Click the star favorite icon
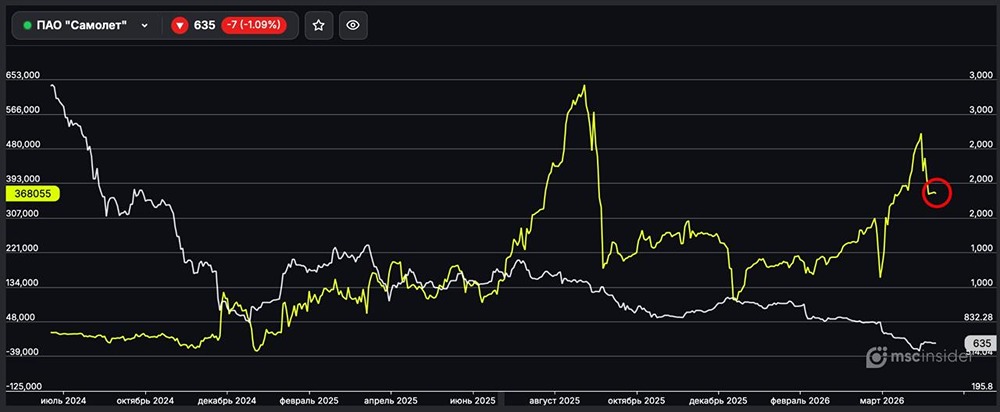The image size is (1000, 412). point(318,25)
